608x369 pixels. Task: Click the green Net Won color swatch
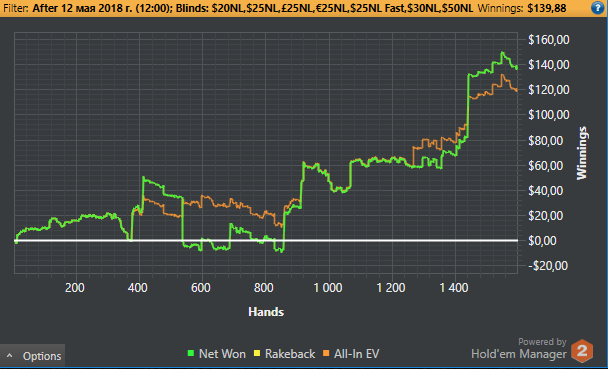191,353
